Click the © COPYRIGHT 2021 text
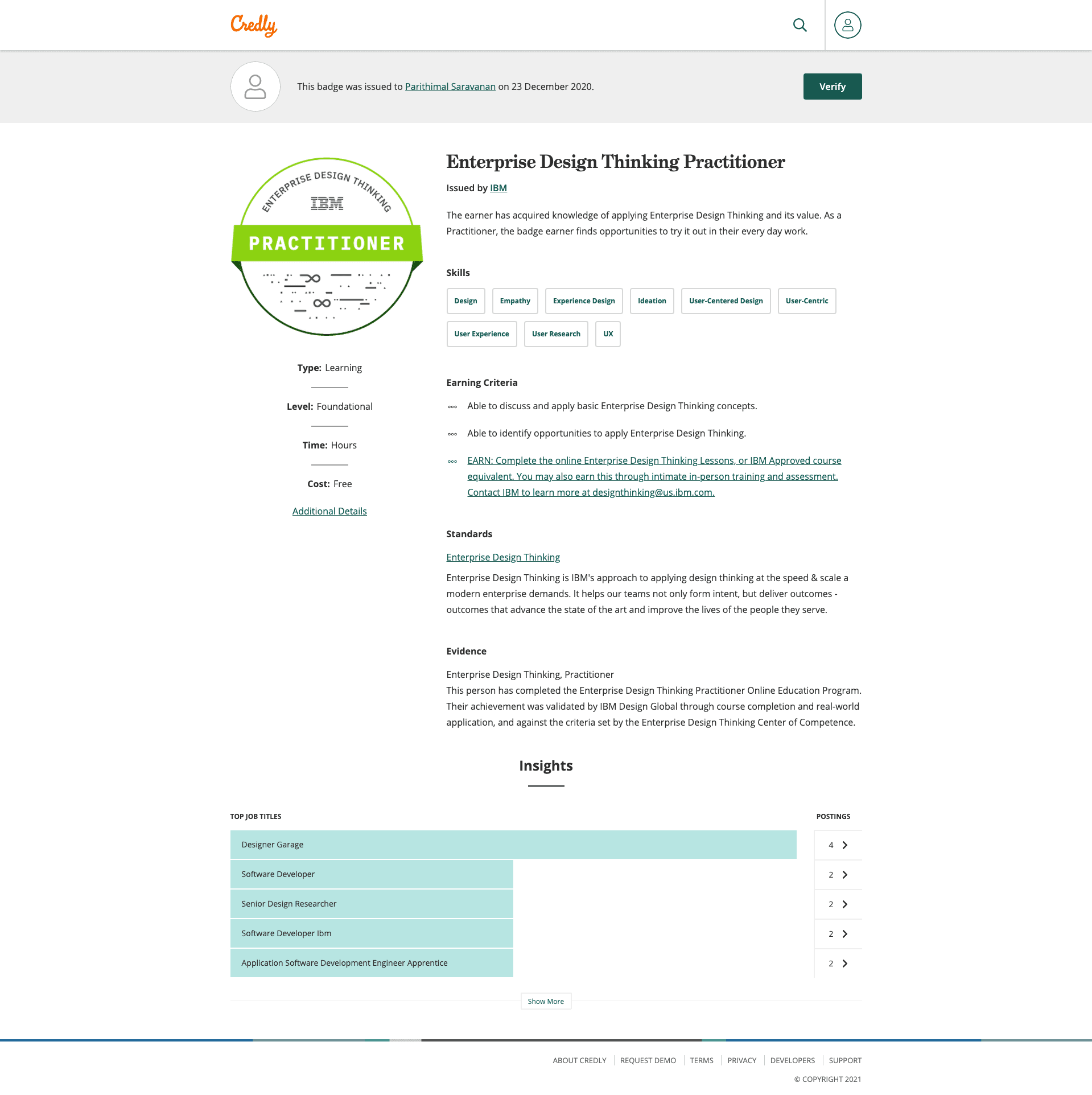Screen dimensions: 1092x1095 [x=827, y=1079]
